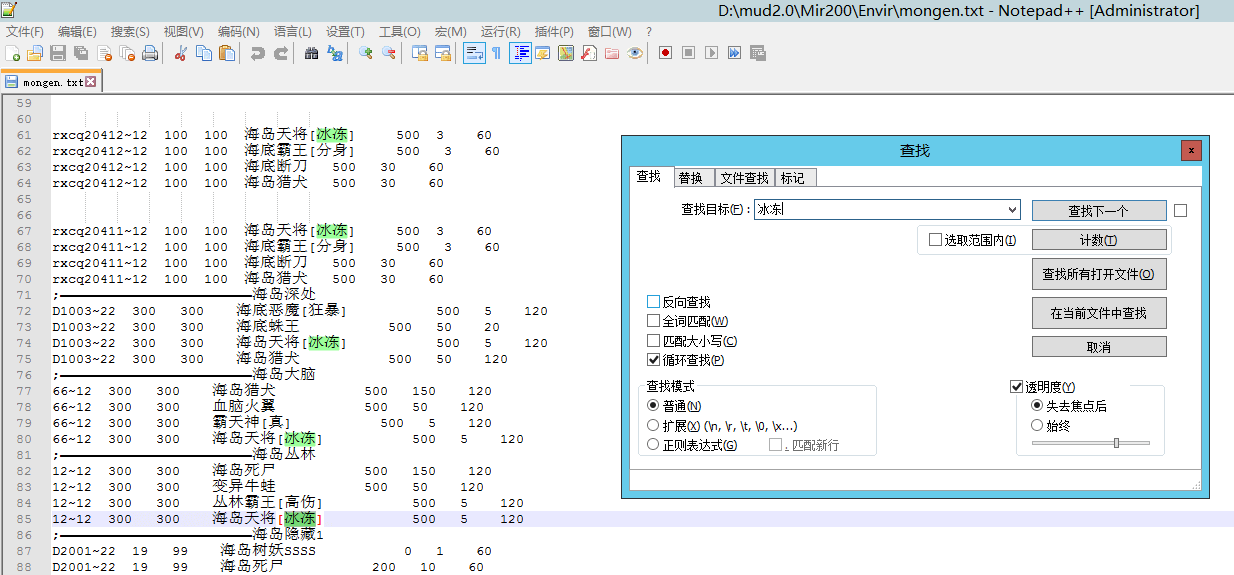Expand the 查找目标 history dropdown
Viewport: 1234px width, 575px height.
coord(1013,210)
